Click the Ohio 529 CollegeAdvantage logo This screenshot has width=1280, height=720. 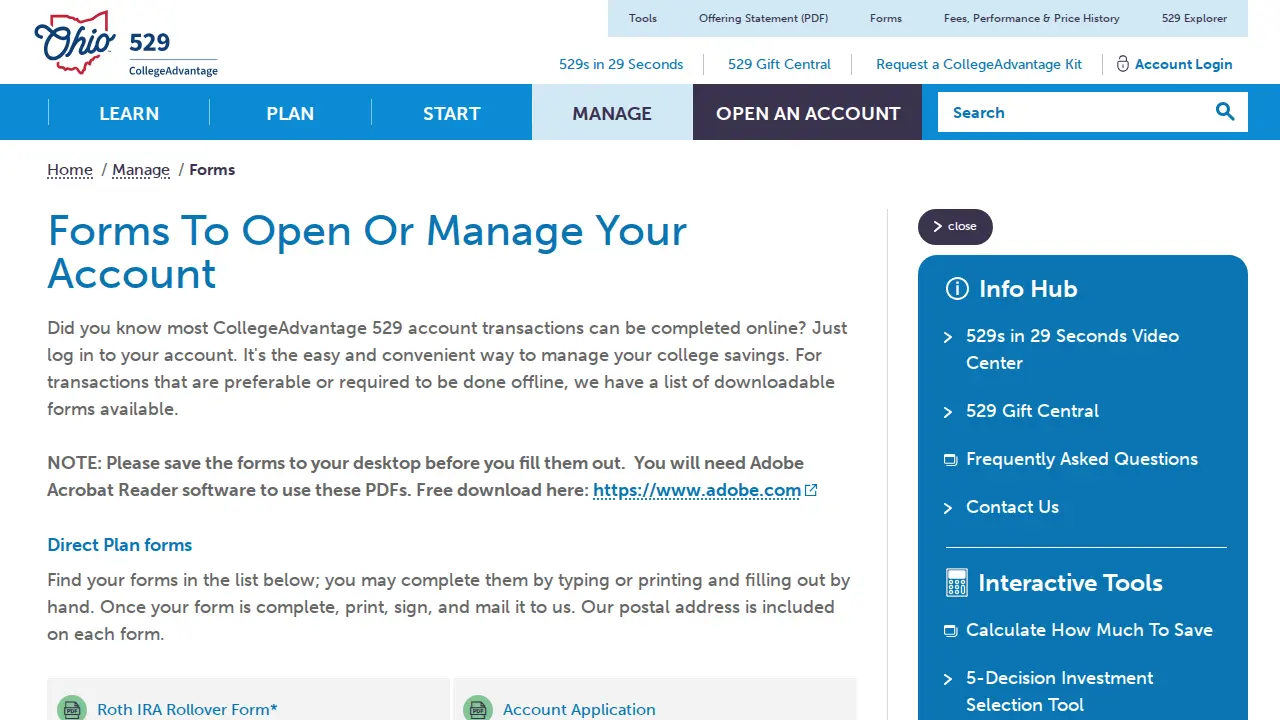(x=126, y=43)
